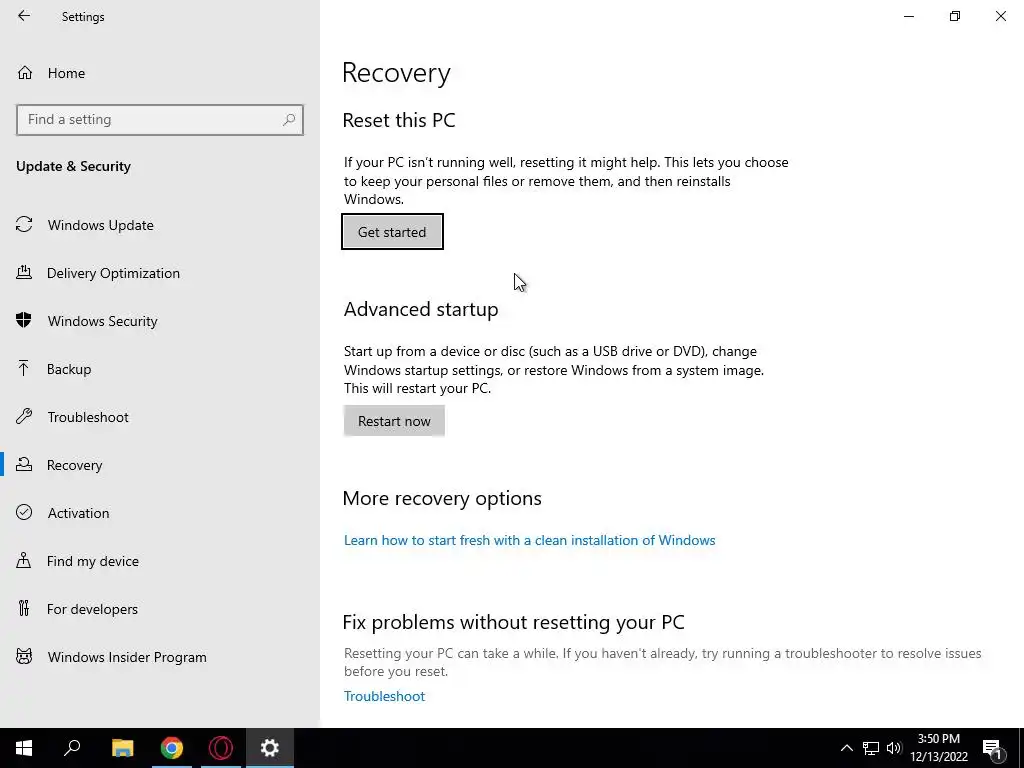Open the Action Center notifications
The image size is (1024, 768).
coord(992,748)
